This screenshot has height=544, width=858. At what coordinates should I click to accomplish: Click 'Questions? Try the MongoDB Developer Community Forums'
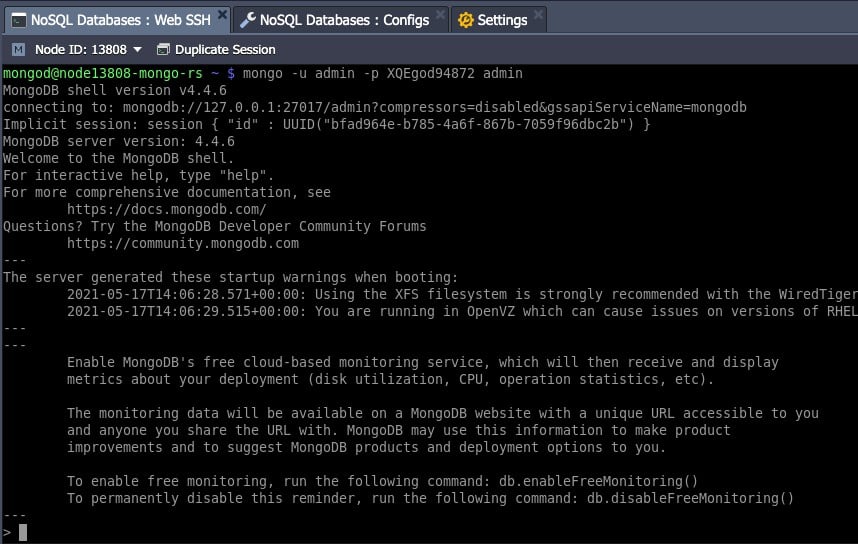pos(214,227)
